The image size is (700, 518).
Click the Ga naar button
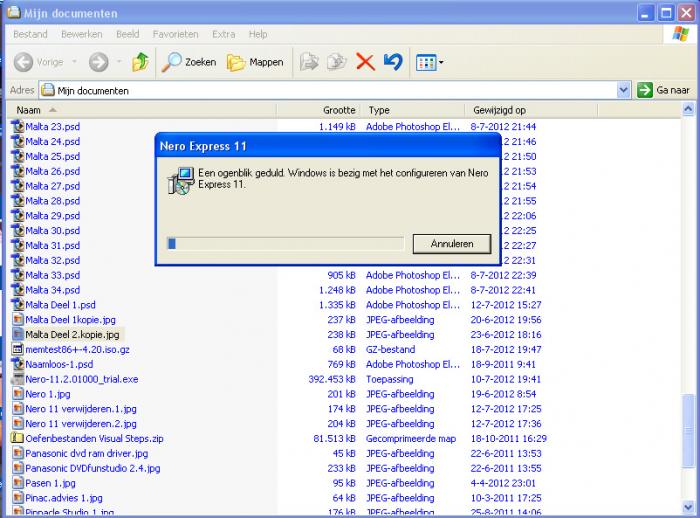click(x=663, y=90)
